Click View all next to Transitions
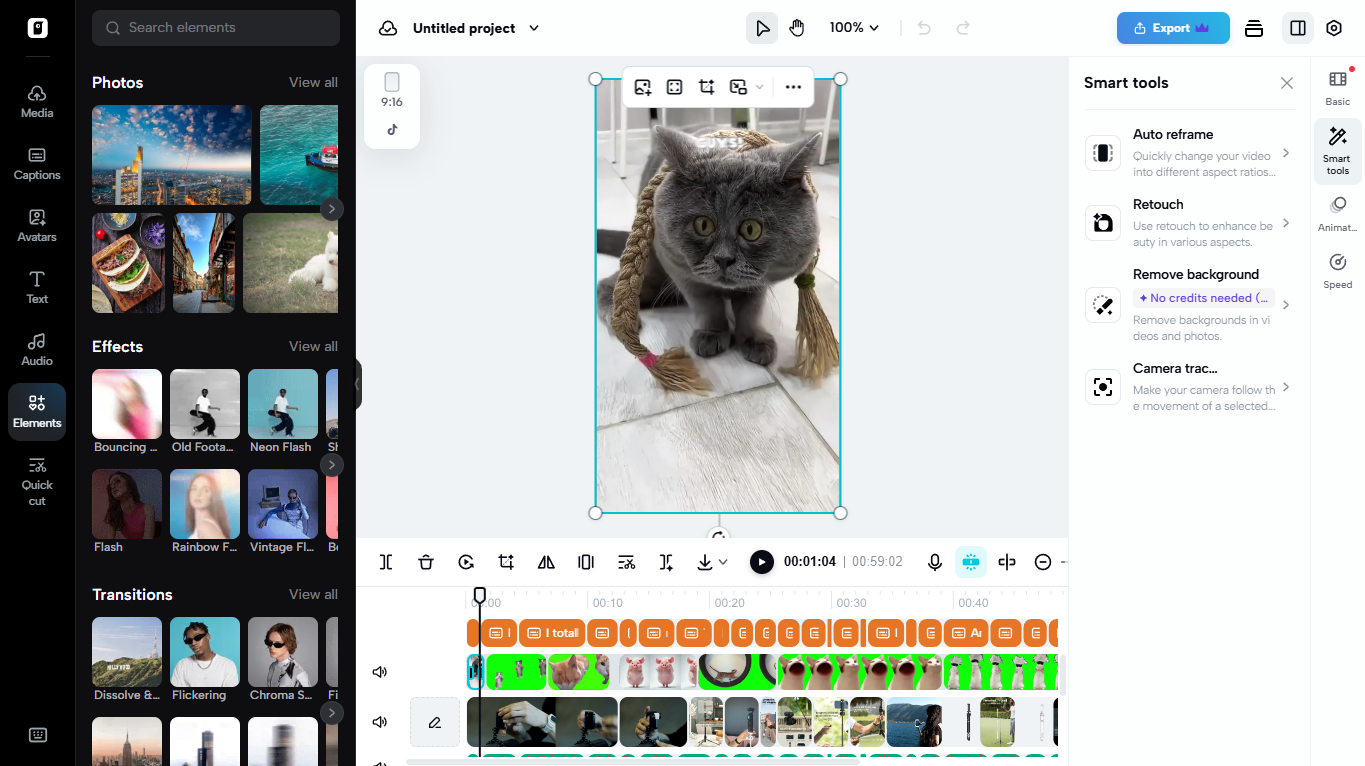 pos(313,594)
